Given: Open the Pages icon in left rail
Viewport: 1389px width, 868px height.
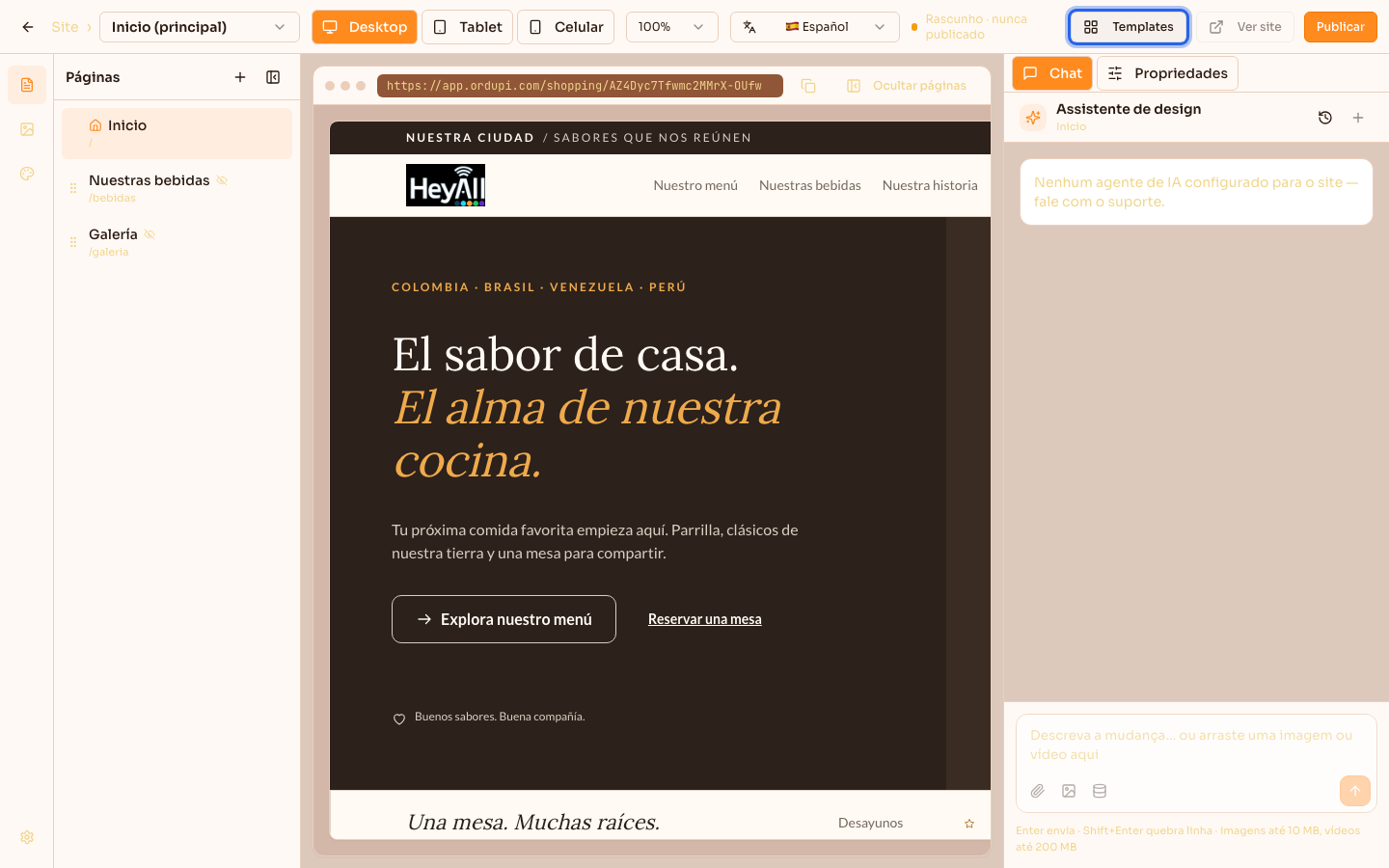Looking at the screenshot, I should (27, 85).
